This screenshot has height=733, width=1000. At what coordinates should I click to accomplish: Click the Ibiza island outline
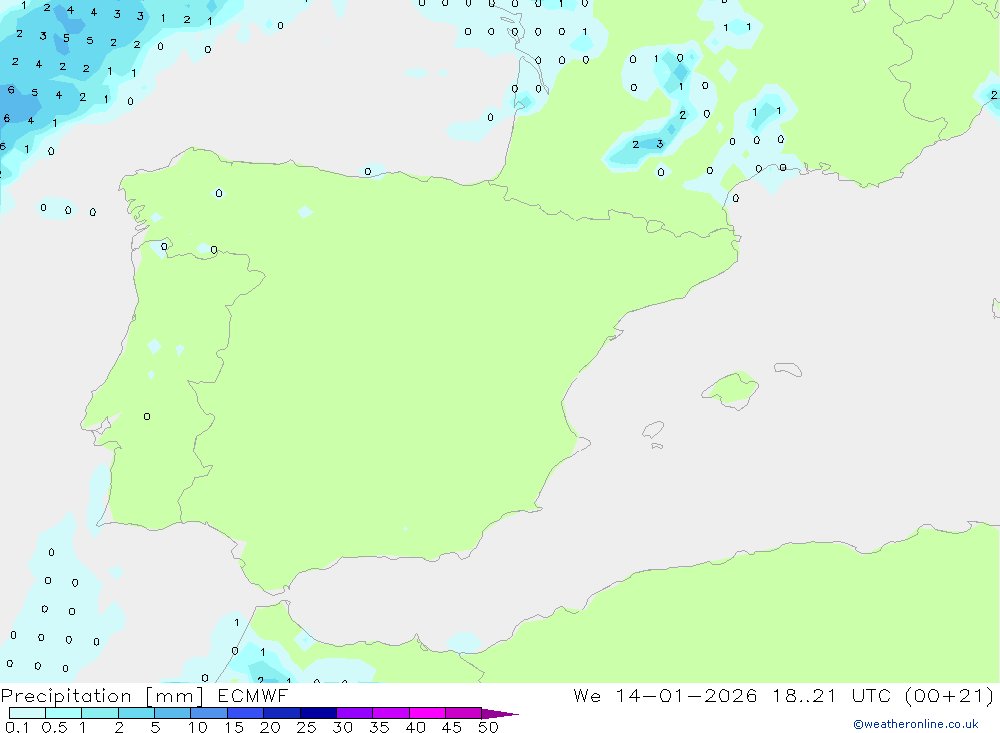coord(653,430)
